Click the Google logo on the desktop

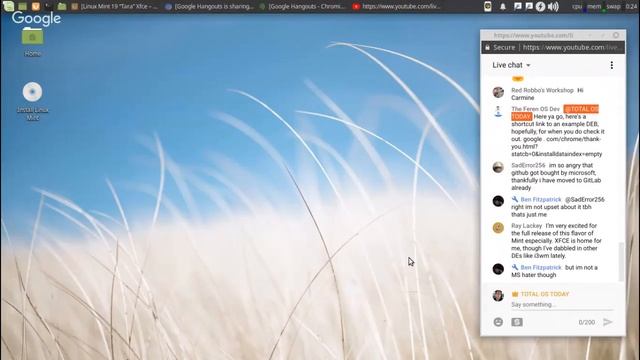(36, 18)
